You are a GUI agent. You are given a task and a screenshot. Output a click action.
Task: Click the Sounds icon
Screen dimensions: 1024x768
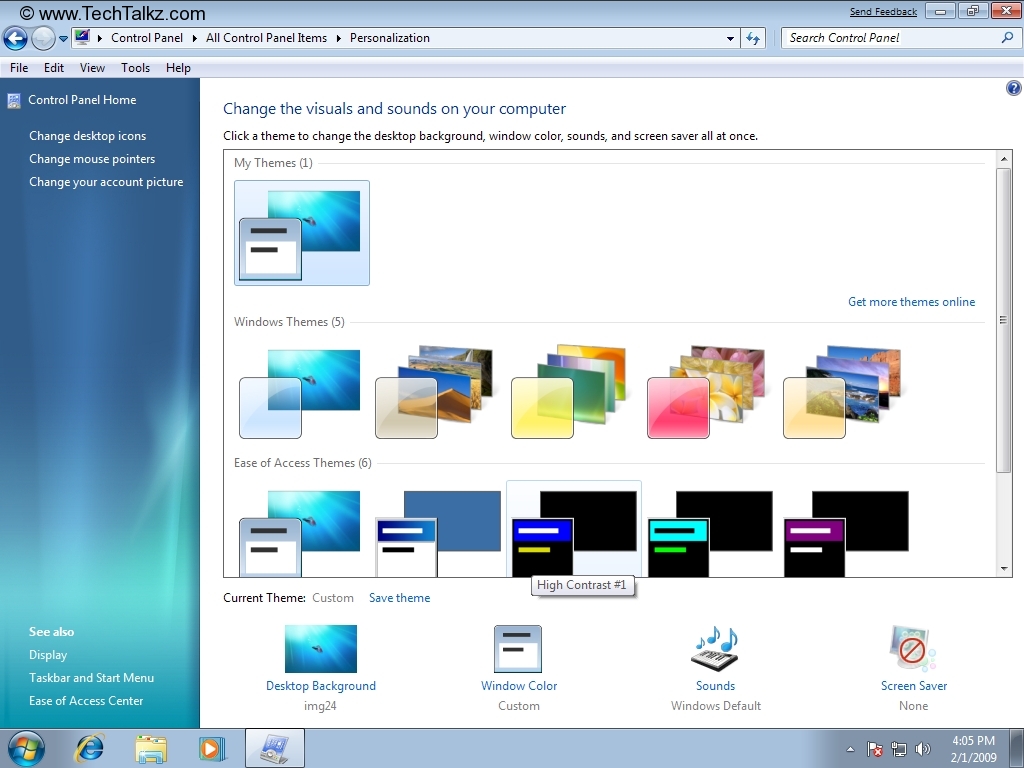pos(715,649)
